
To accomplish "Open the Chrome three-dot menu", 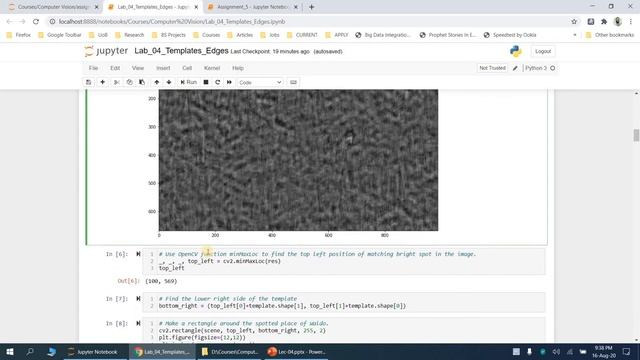I will point(631,22).
